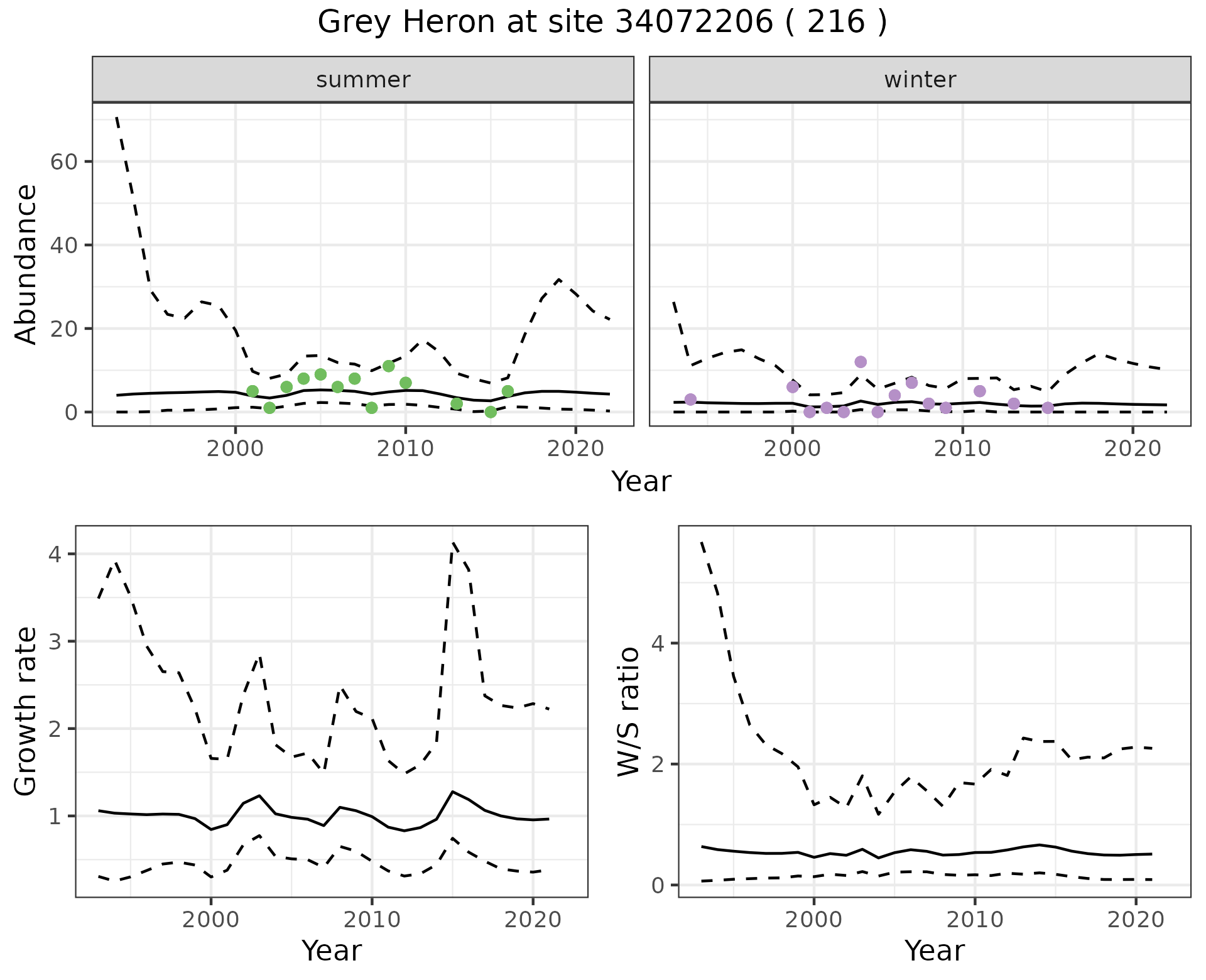Click the Abundance y-axis label
Screen dimensions: 1206x980
(26, 264)
